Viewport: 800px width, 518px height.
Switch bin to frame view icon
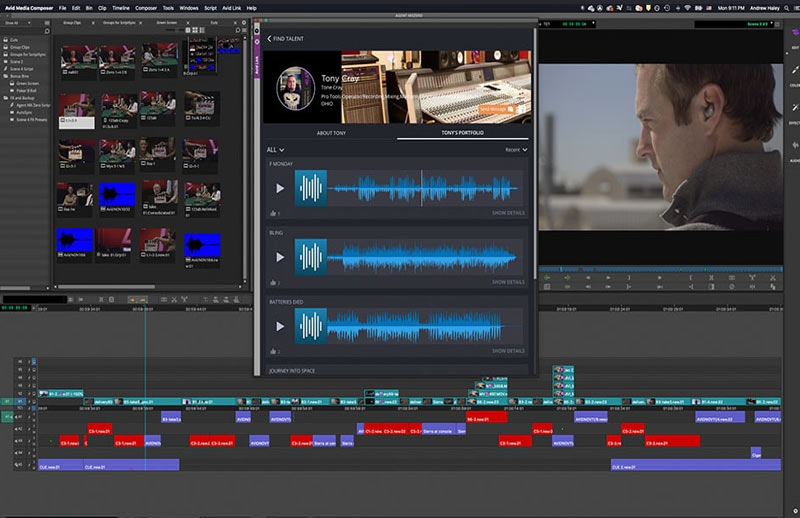tap(195, 31)
